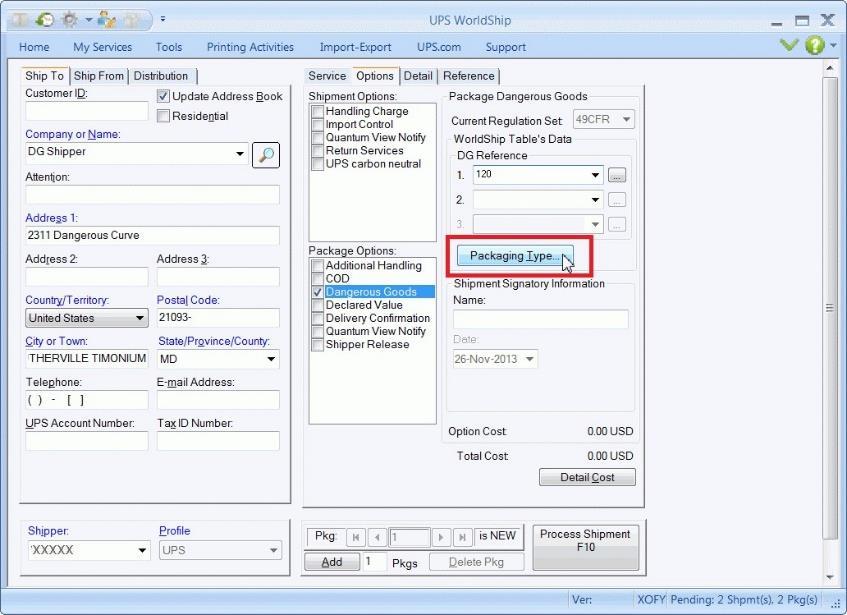The width and height of the screenshot is (847, 615).
Task: Open the signatory Date dropdown
Action: click(x=530, y=359)
